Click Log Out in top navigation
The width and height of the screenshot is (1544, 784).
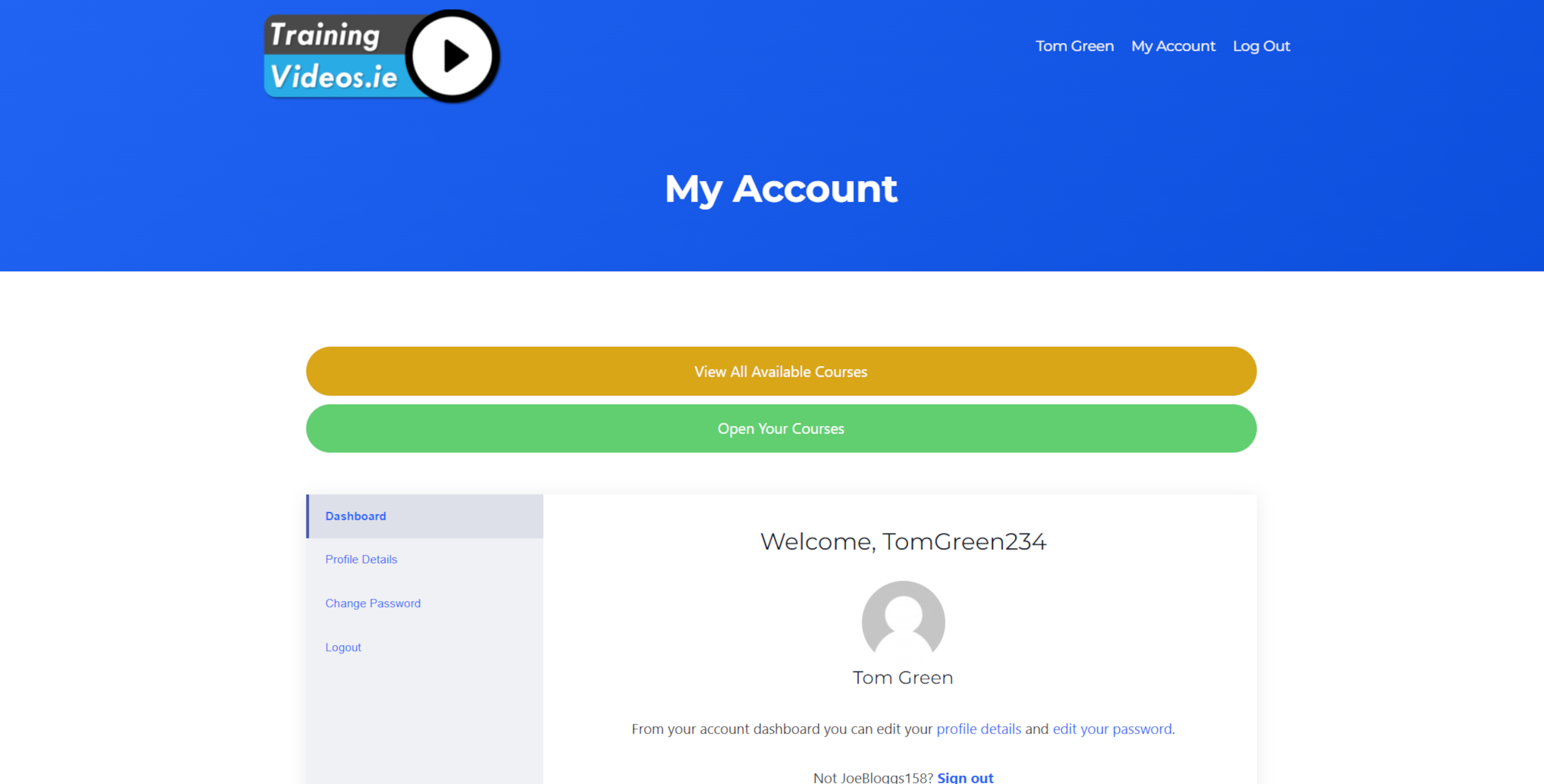click(1261, 46)
